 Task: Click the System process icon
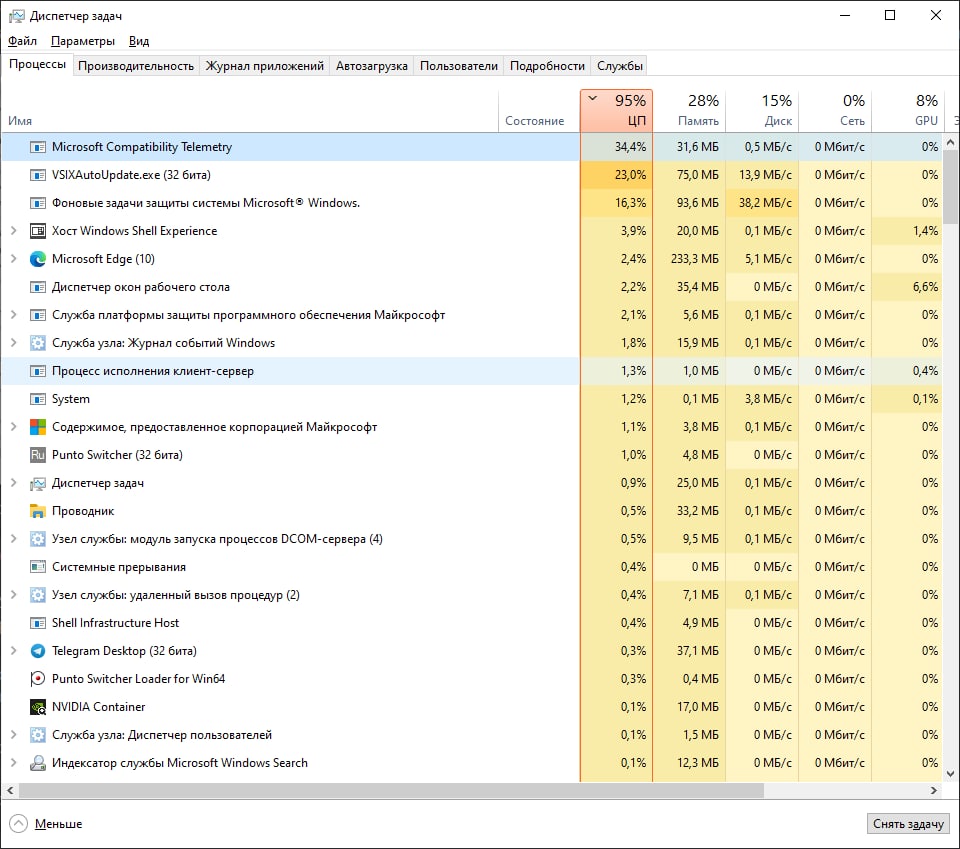click(38, 399)
